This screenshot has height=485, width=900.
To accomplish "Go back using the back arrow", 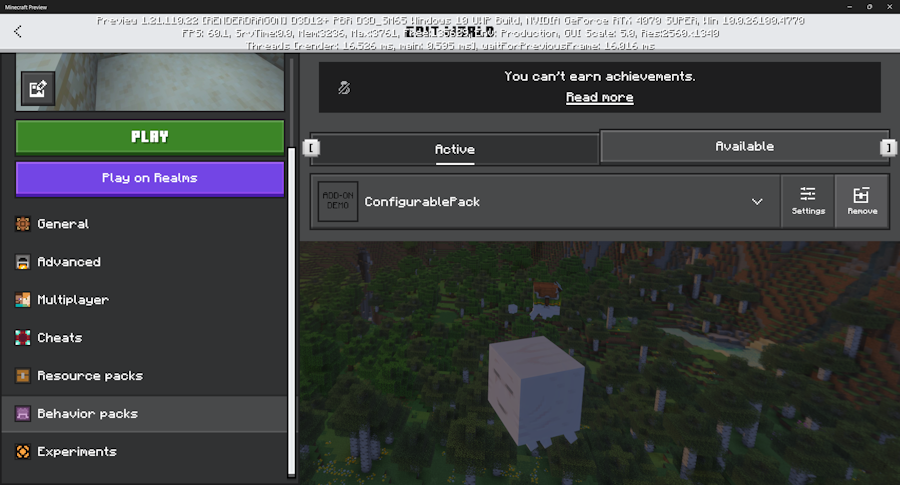I will pos(18,32).
